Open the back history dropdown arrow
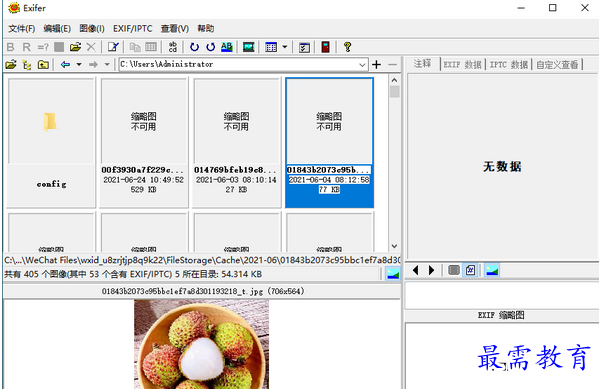 (79, 64)
